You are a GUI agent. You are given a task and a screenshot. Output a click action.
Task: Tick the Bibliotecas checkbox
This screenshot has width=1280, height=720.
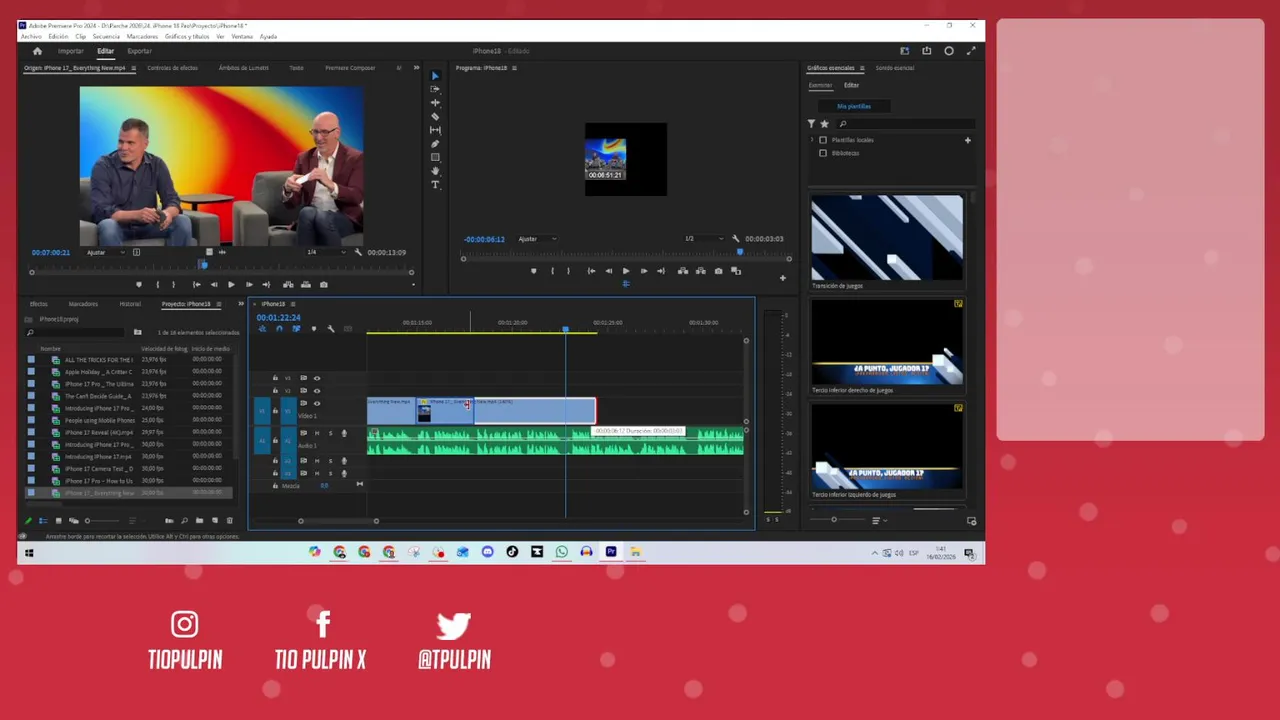tap(823, 153)
